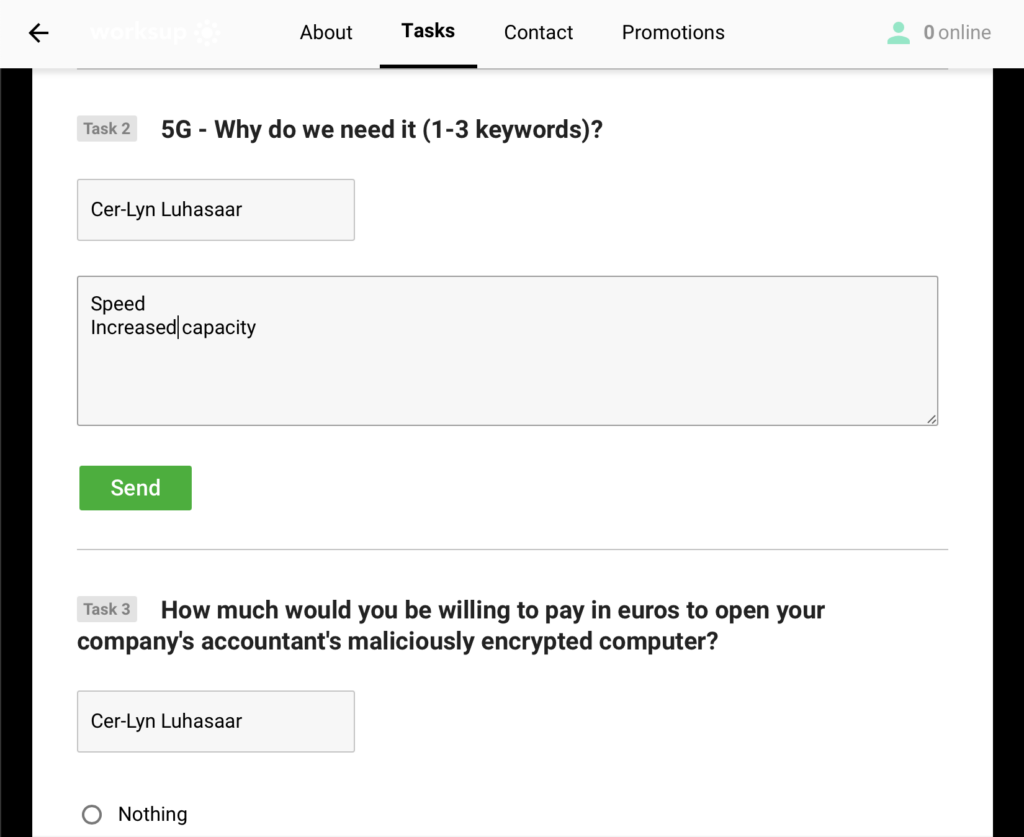Go back using the arrow icon
The width and height of the screenshot is (1024, 837).
(39, 33)
